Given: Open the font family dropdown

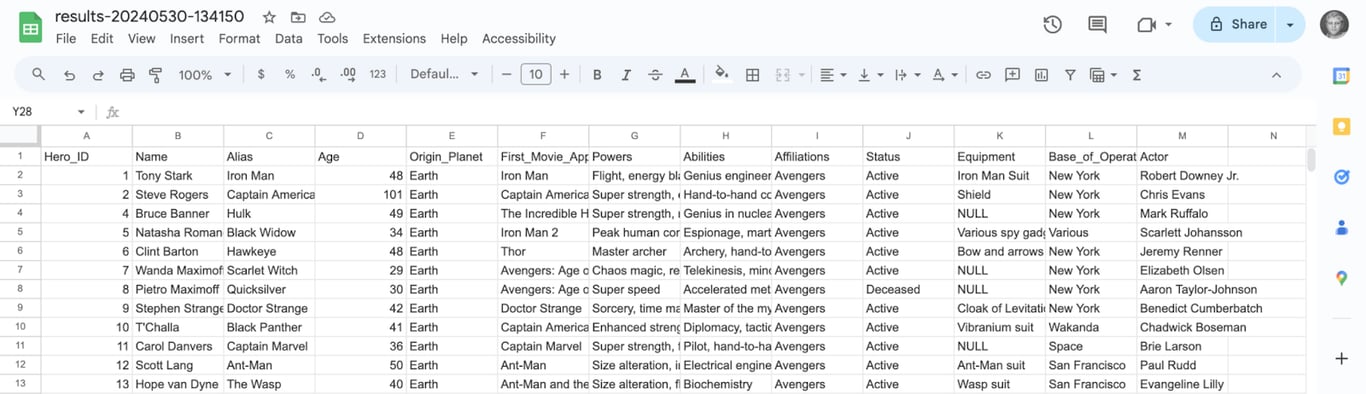Looking at the screenshot, I should tap(445, 75).
